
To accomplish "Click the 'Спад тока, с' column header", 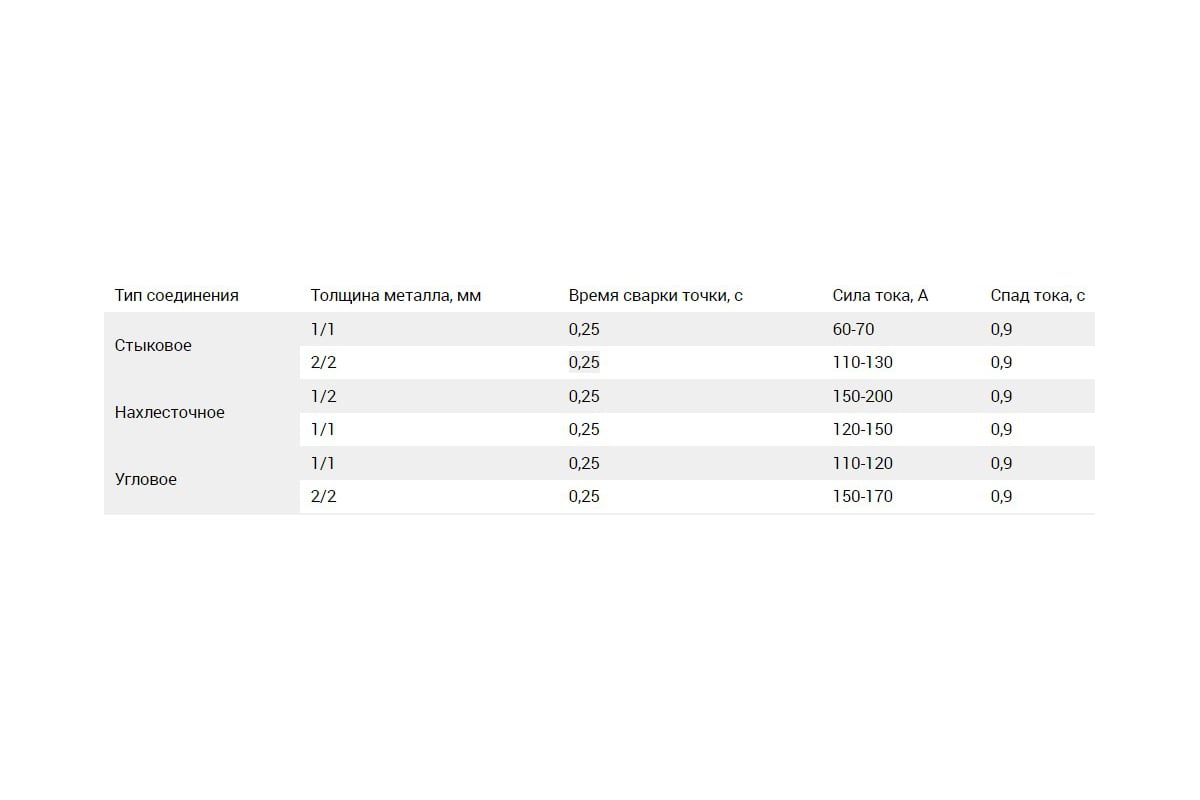I will (1038, 295).
